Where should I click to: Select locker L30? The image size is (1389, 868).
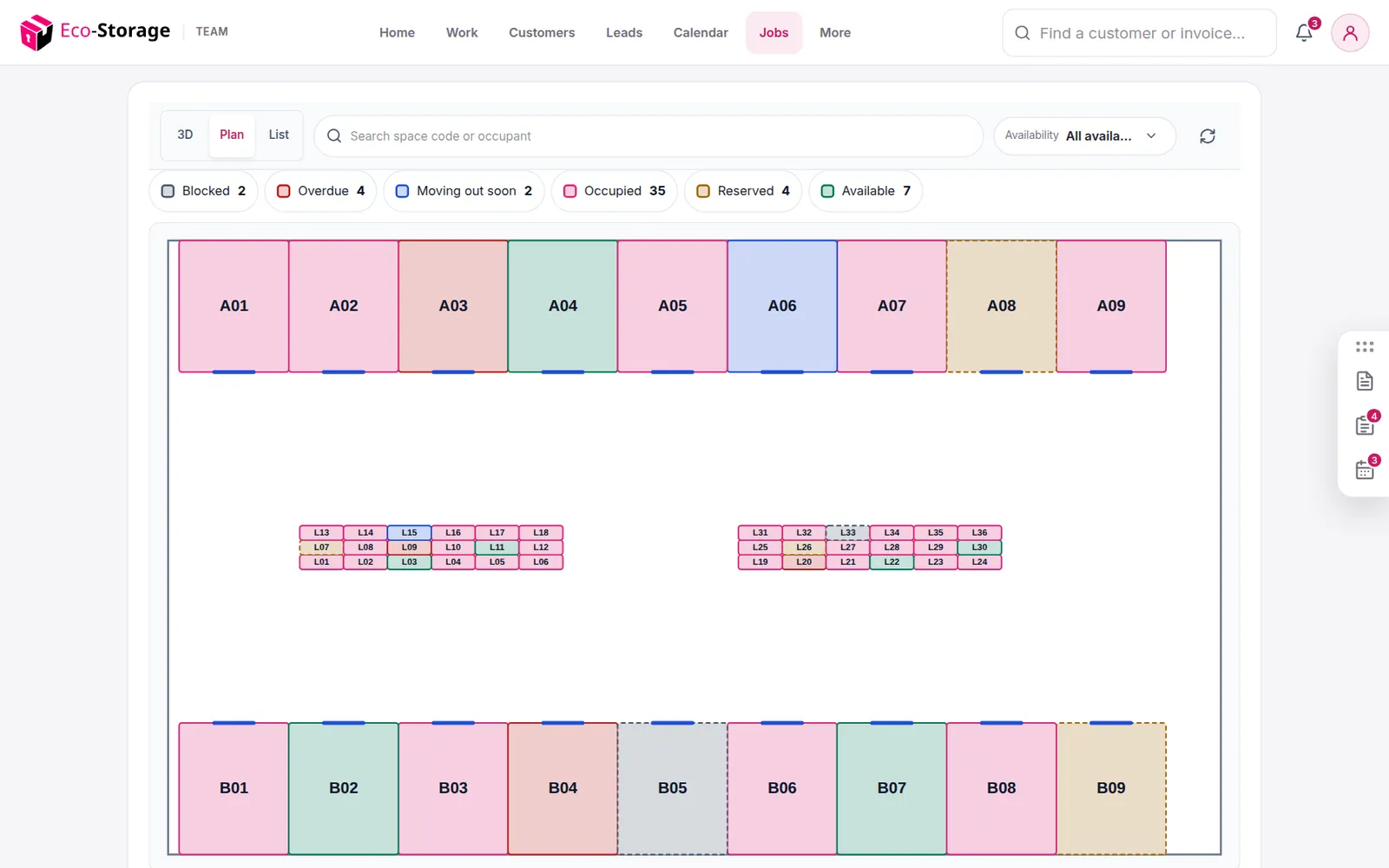coord(979,548)
